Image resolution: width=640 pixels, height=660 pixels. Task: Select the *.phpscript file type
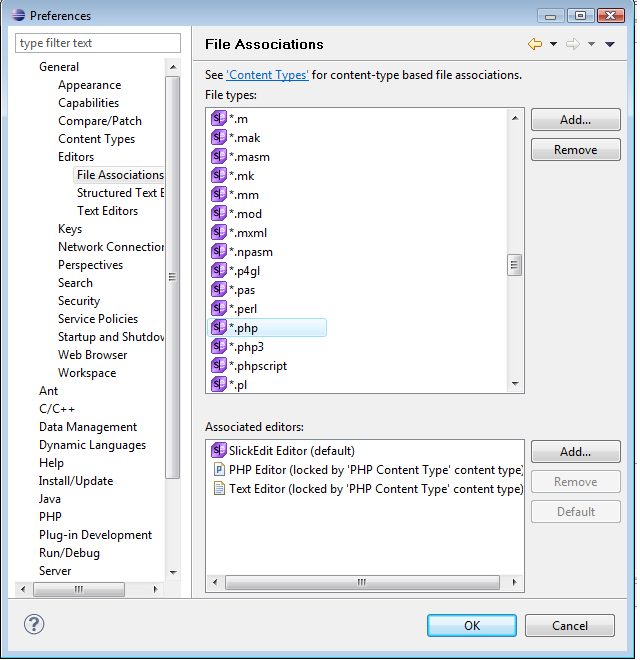click(258, 366)
